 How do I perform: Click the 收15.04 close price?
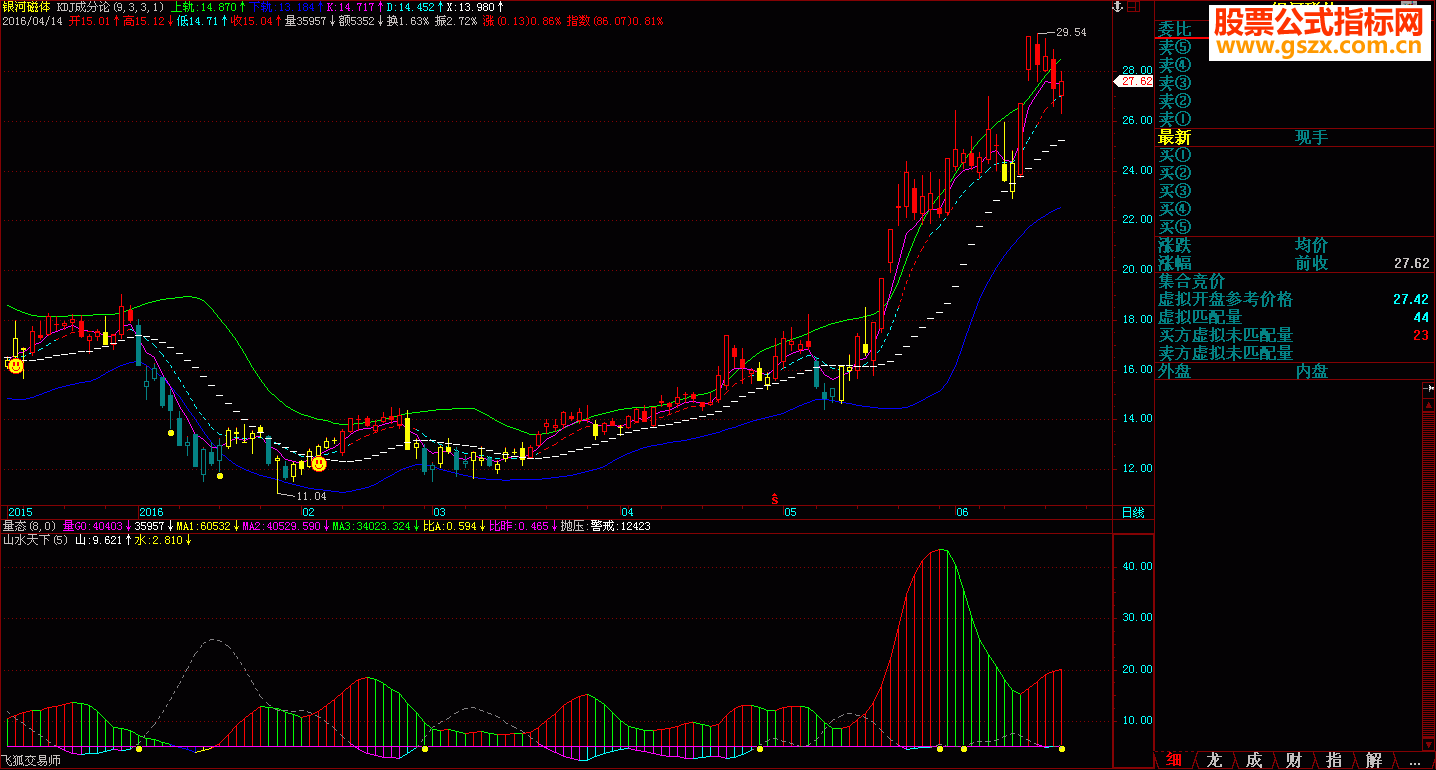pos(250,20)
